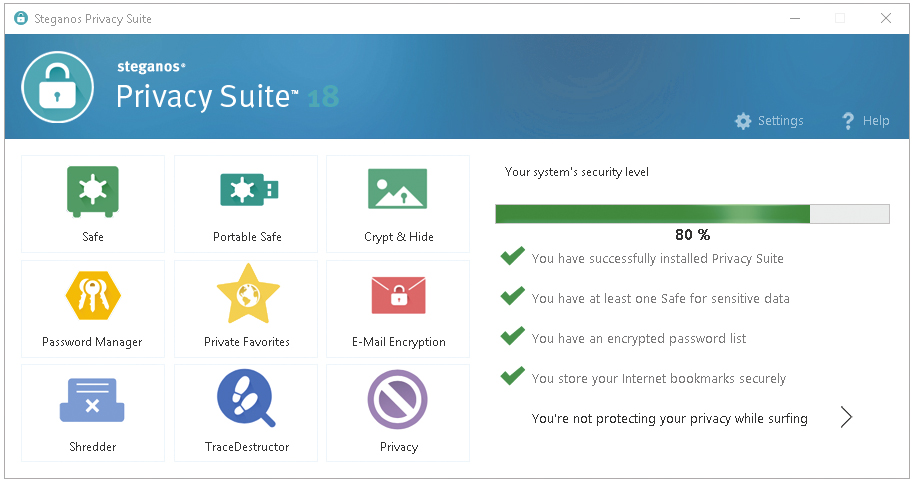The height and width of the screenshot is (487, 914).
Task: Click the security level progress bar
Action: [692, 214]
